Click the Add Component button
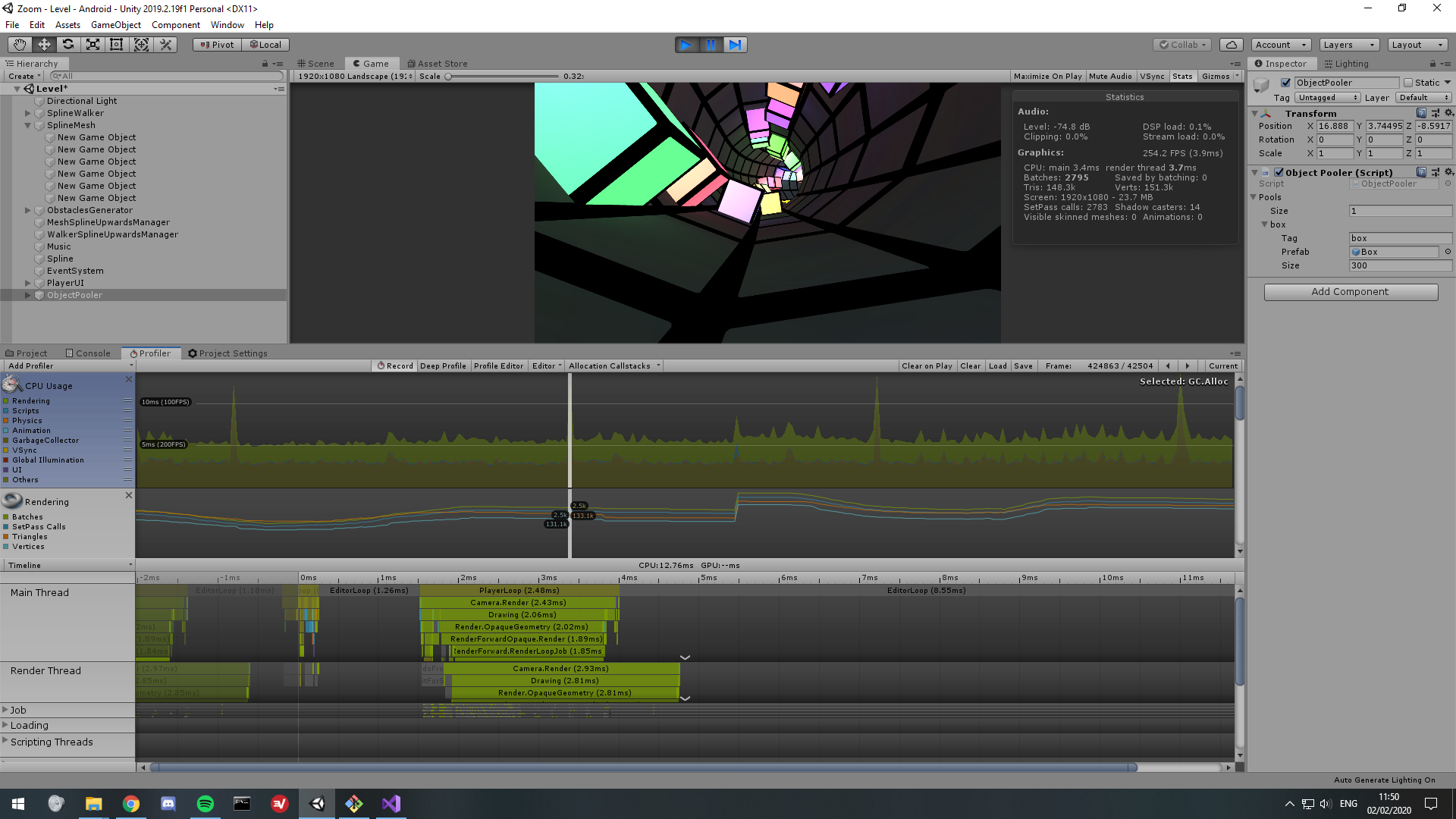Image resolution: width=1456 pixels, height=819 pixels. click(1351, 292)
